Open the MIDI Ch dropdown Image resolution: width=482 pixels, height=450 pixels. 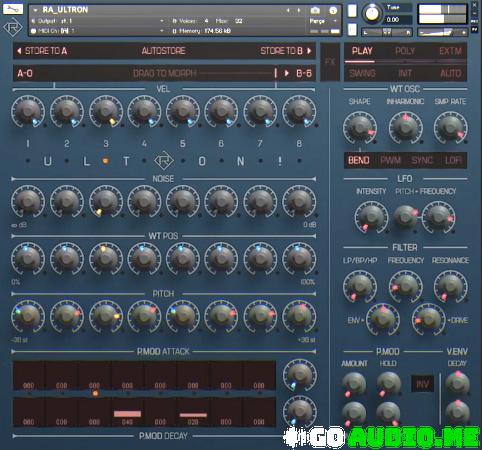pyautogui.click(x=162, y=31)
